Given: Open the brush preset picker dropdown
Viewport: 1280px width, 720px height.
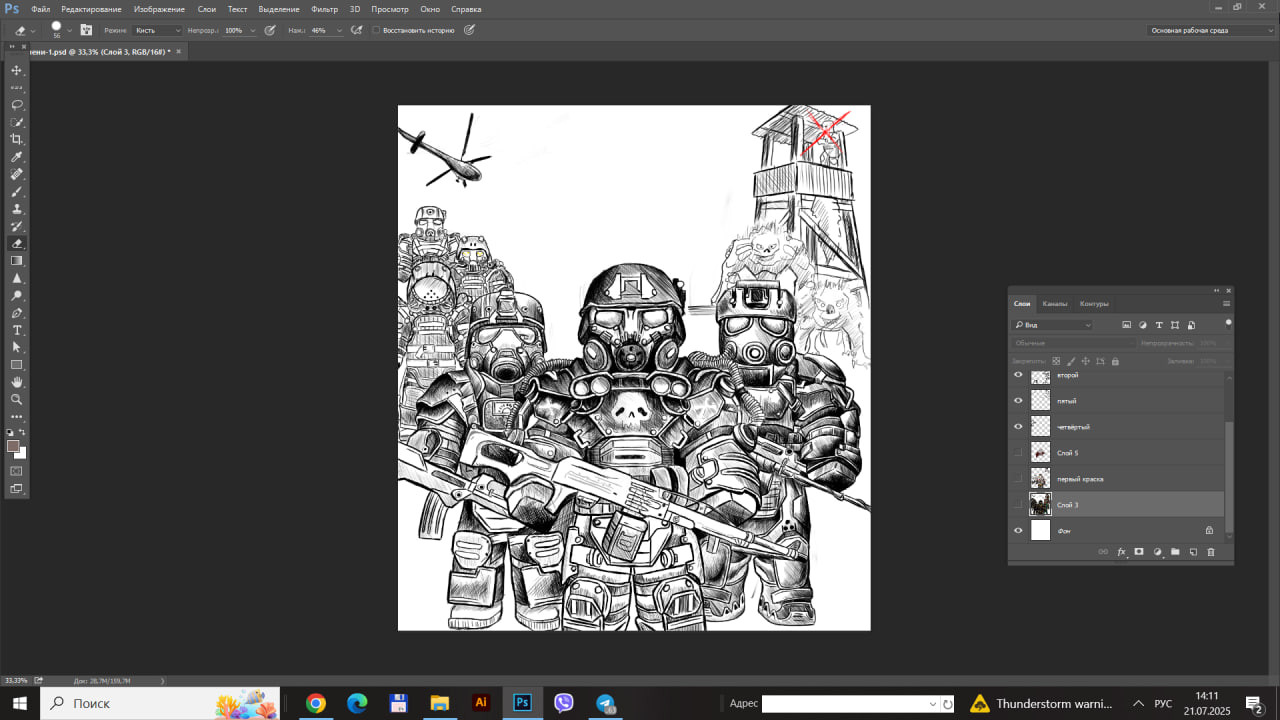Looking at the screenshot, I should pos(69,30).
